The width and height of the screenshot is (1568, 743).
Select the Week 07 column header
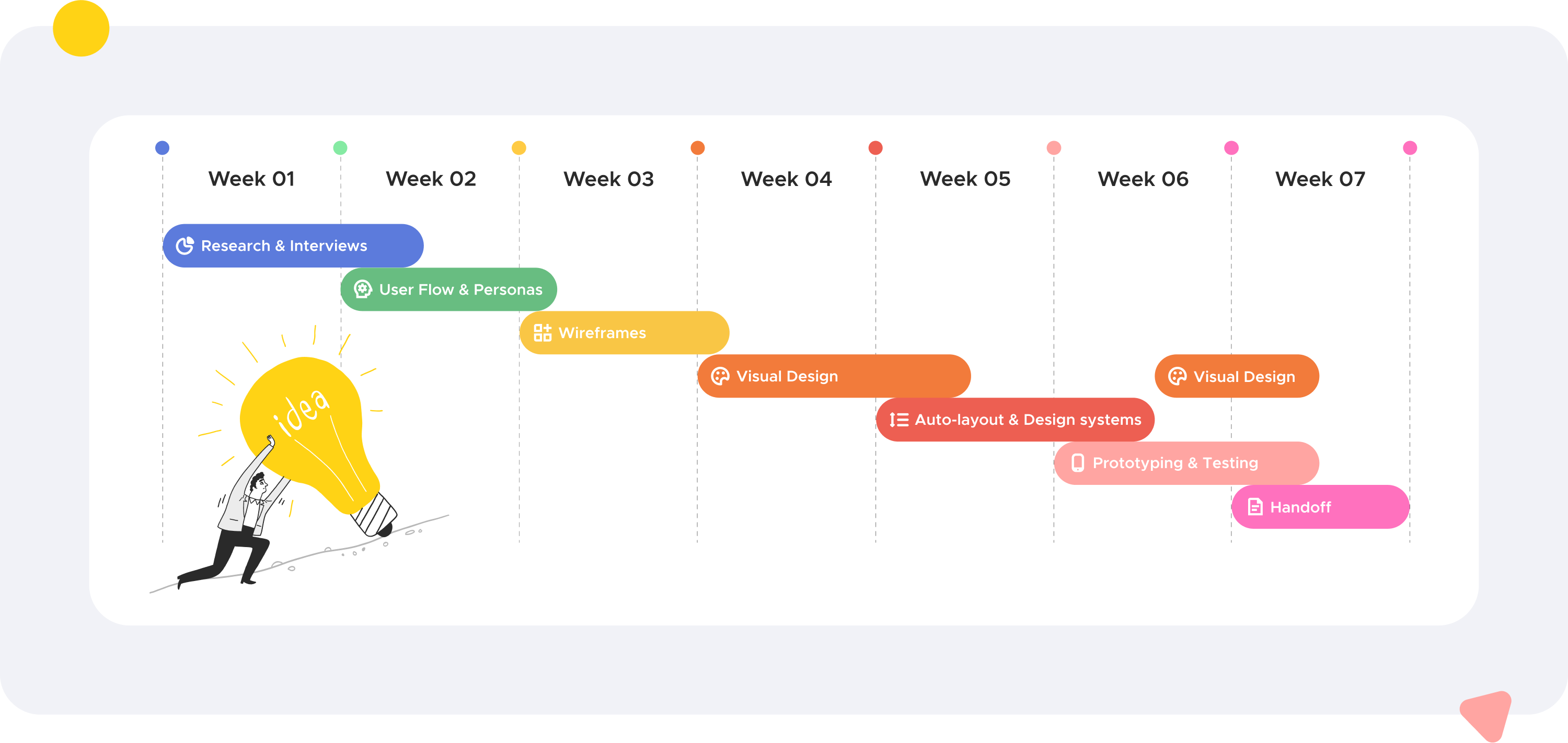tap(1320, 179)
